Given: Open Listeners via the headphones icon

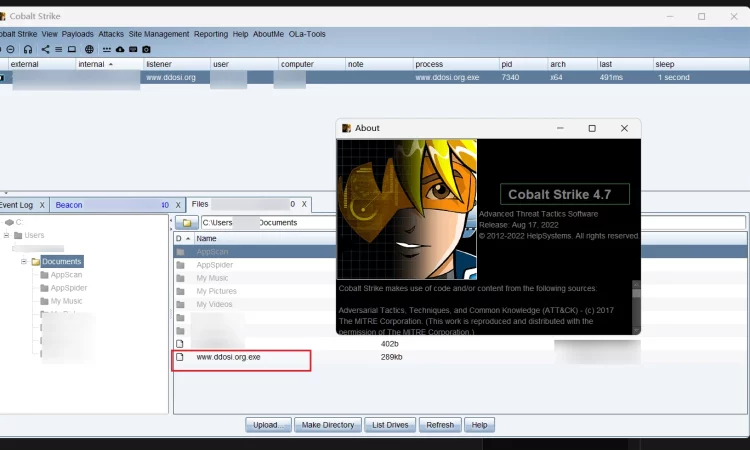Looking at the screenshot, I should click(x=28, y=49).
